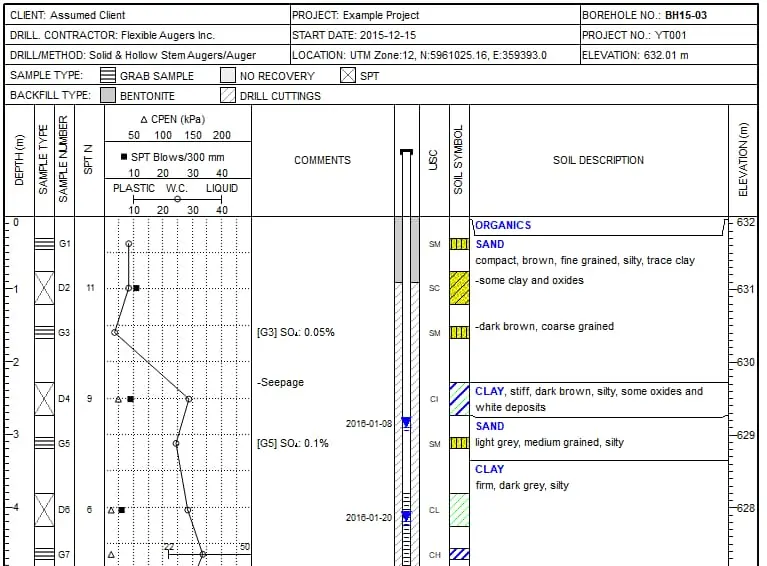Viewport: 767px width, 566px height.
Task: Click the water level marker dated 2016-01-08
Action: [x=406, y=423]
